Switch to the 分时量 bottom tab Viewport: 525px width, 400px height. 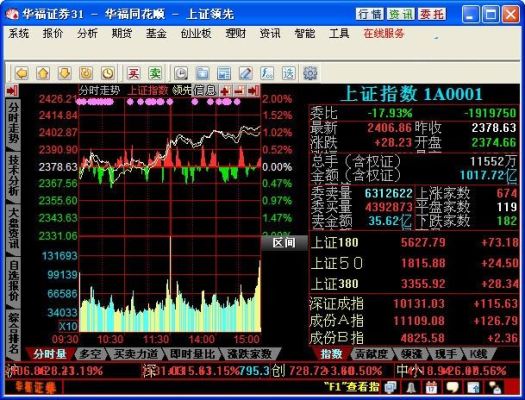[x=50, y=354]
